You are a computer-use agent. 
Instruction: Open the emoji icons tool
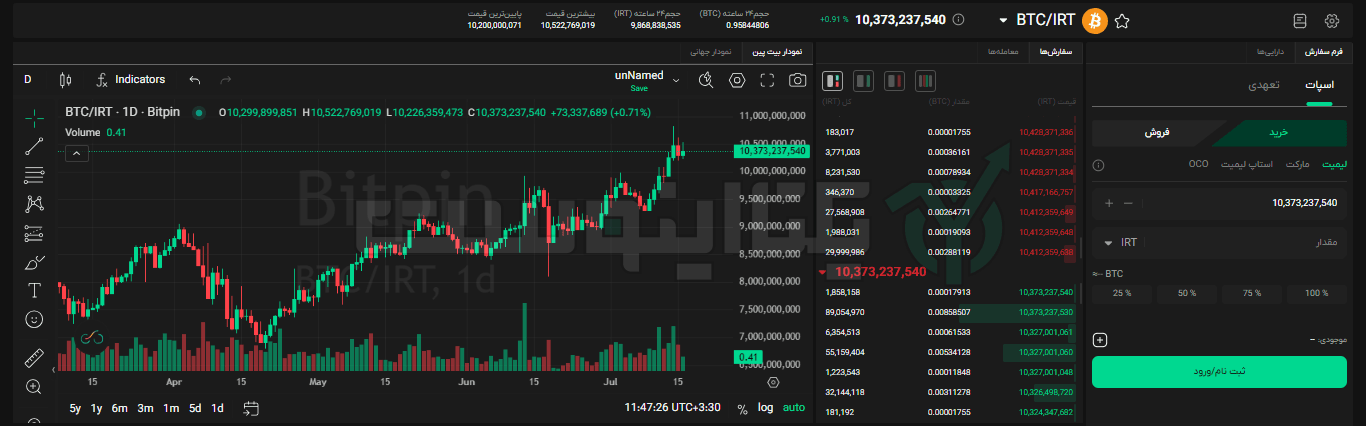(x=34, y=320)
